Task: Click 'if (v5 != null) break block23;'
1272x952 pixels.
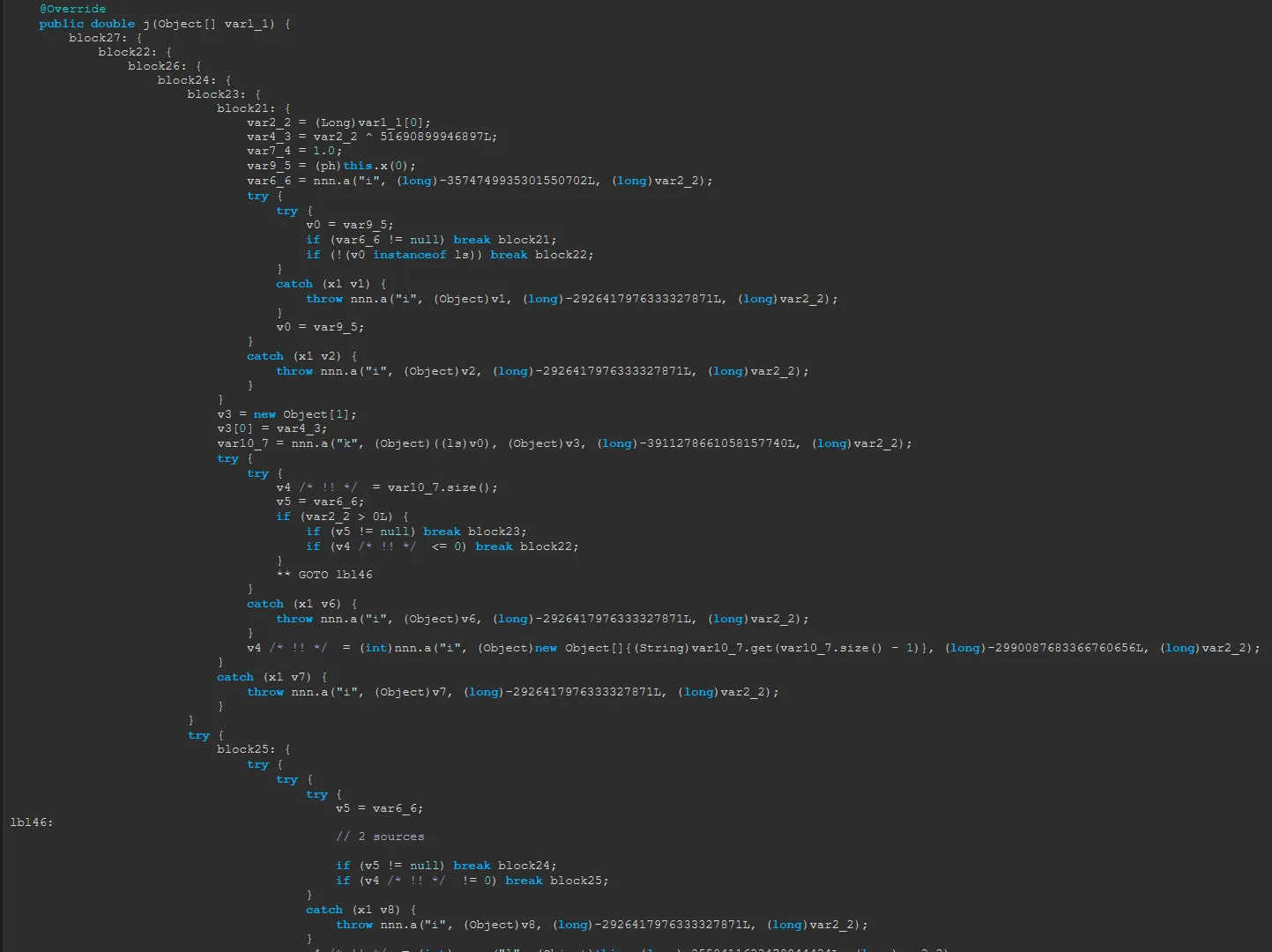Action: [416, 532]
